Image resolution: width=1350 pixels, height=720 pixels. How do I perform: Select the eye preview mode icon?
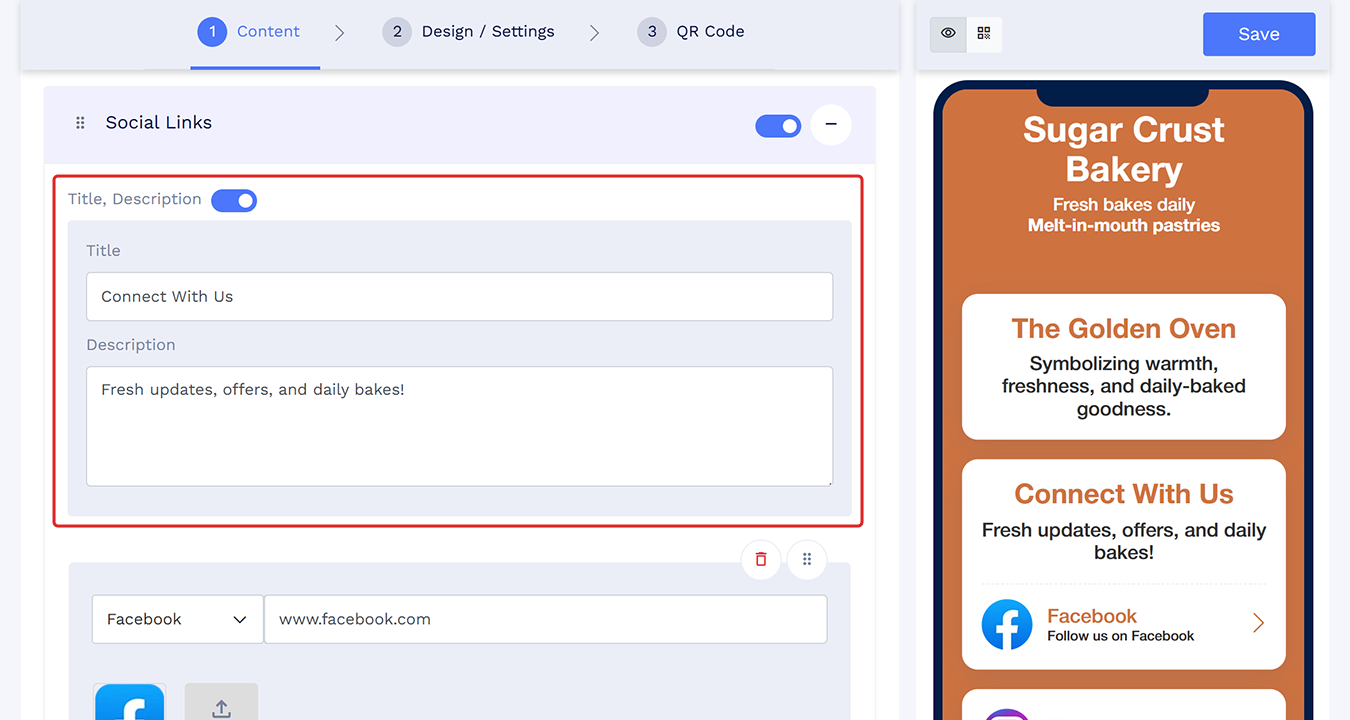[948, 34]
